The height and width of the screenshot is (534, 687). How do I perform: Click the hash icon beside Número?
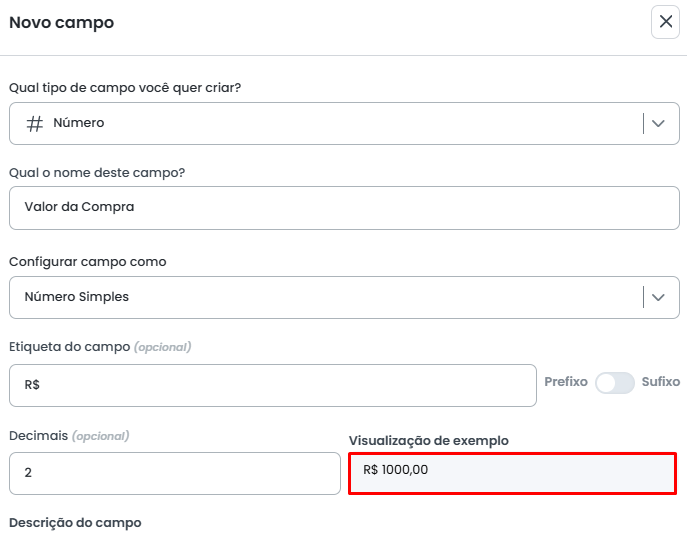[x=34, y=123]
